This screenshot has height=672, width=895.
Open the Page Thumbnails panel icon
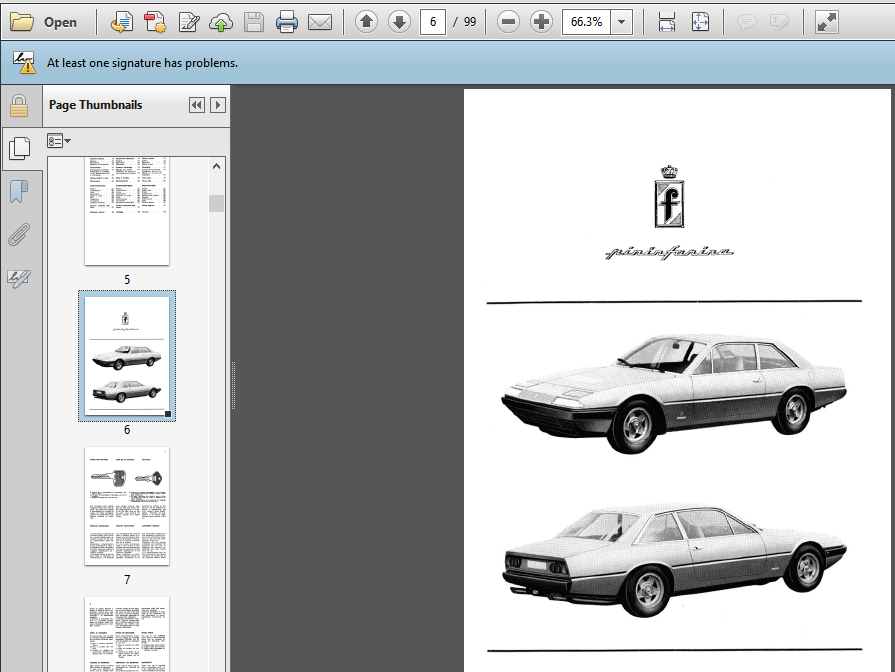point(20,148)
